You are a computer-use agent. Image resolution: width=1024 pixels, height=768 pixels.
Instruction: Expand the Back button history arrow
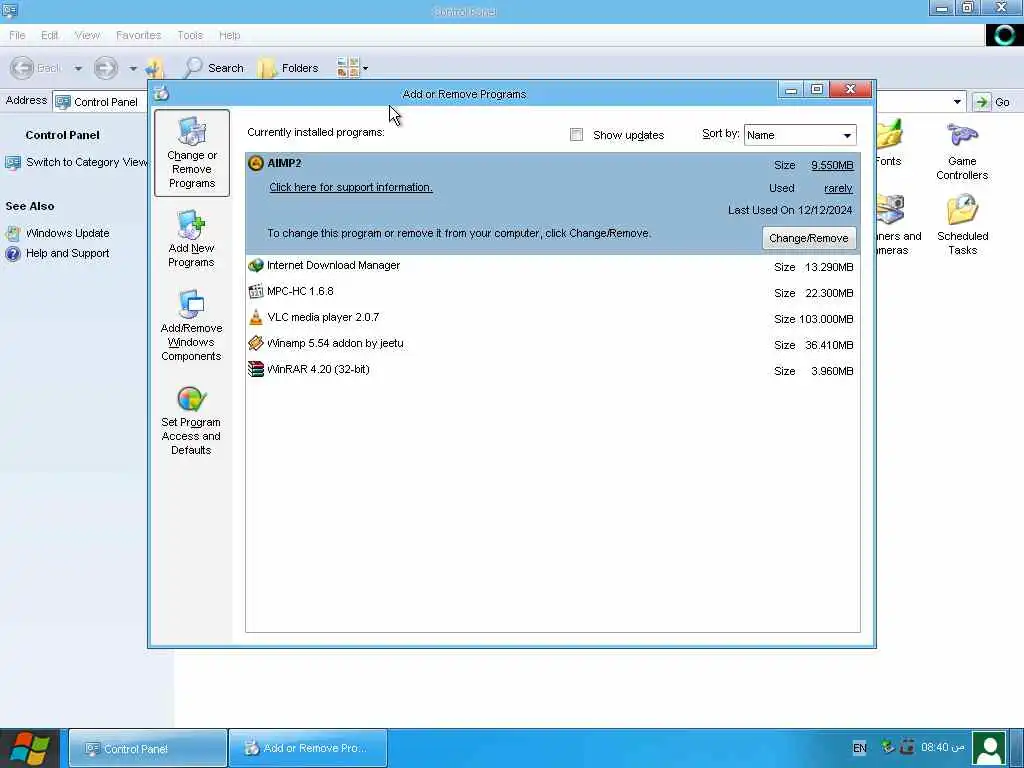(78, 68)
